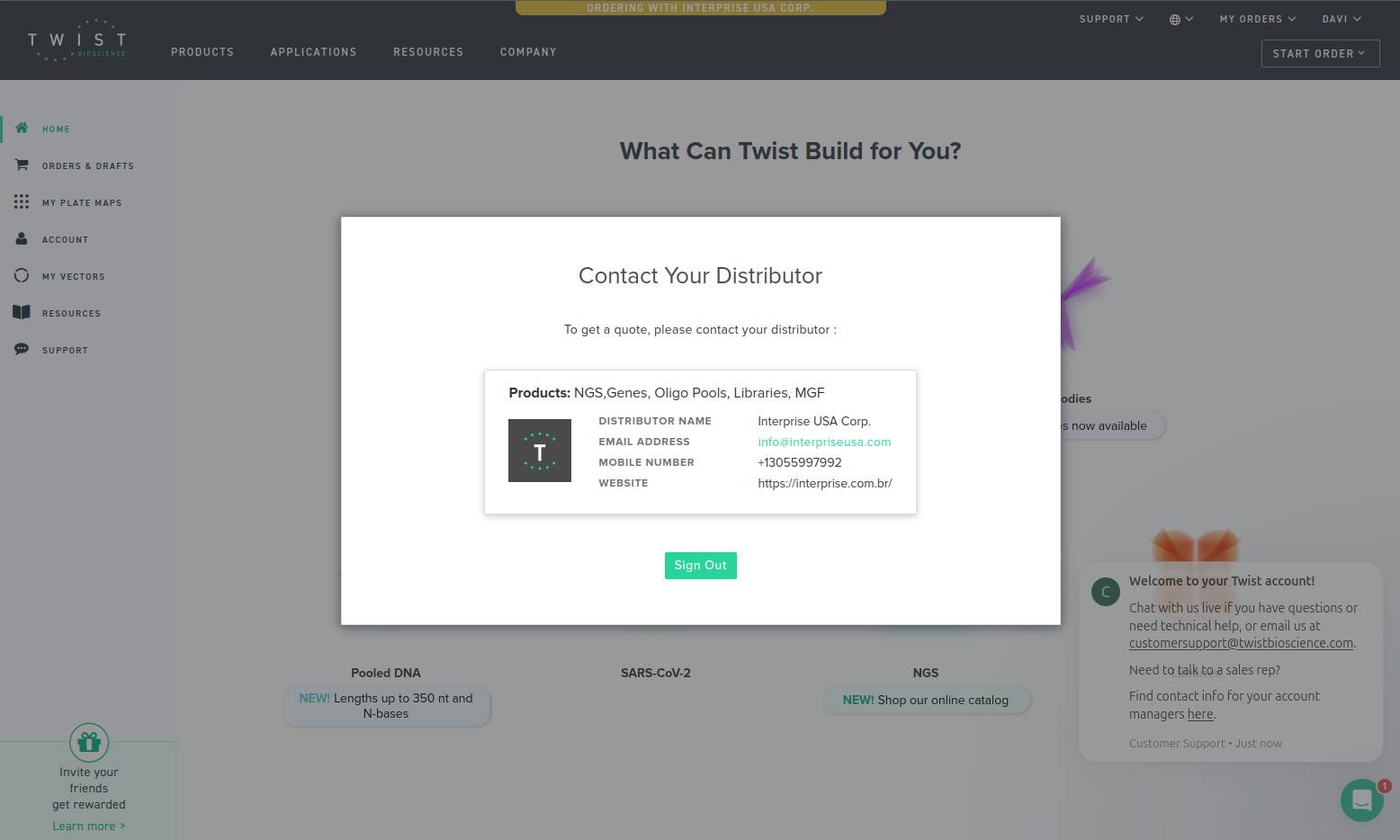The width and height of the screenshot is (1400, 840).
Task: Click the info@interpriseusa.com email link
Action: pos(824,442)
